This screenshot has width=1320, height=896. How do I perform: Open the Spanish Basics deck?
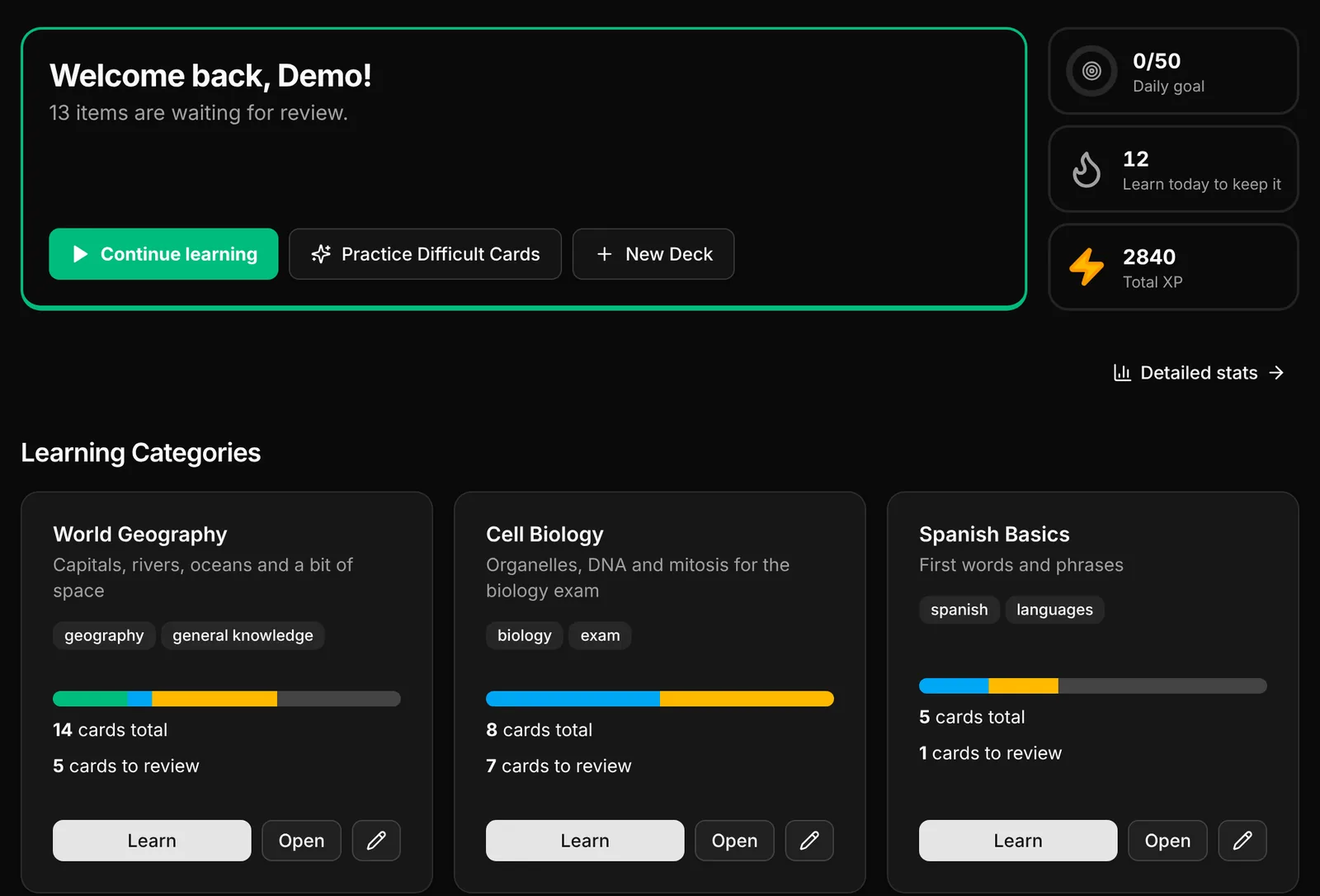point(1168,841)
